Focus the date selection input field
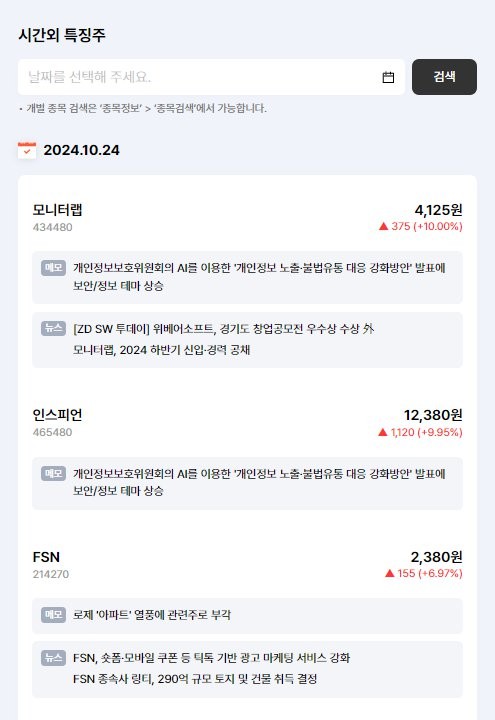Image resolution: width=495 pixels, height=720 pixels. 211,77
